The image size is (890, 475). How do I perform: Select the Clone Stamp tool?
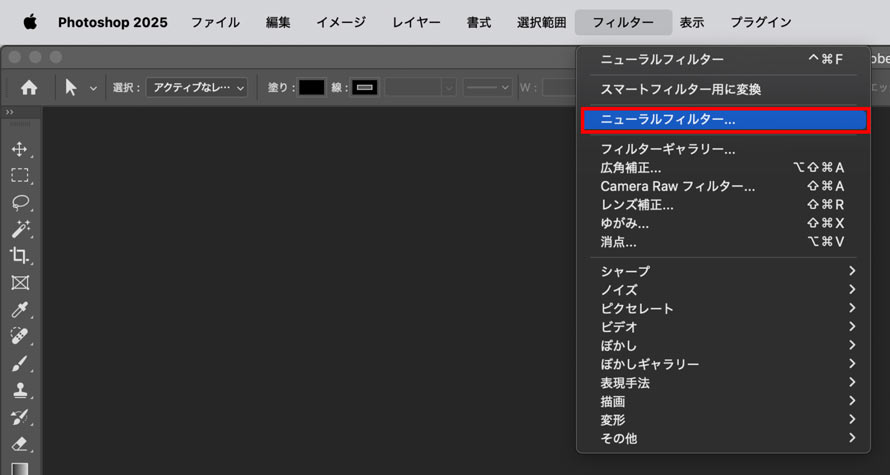point(20,390)
